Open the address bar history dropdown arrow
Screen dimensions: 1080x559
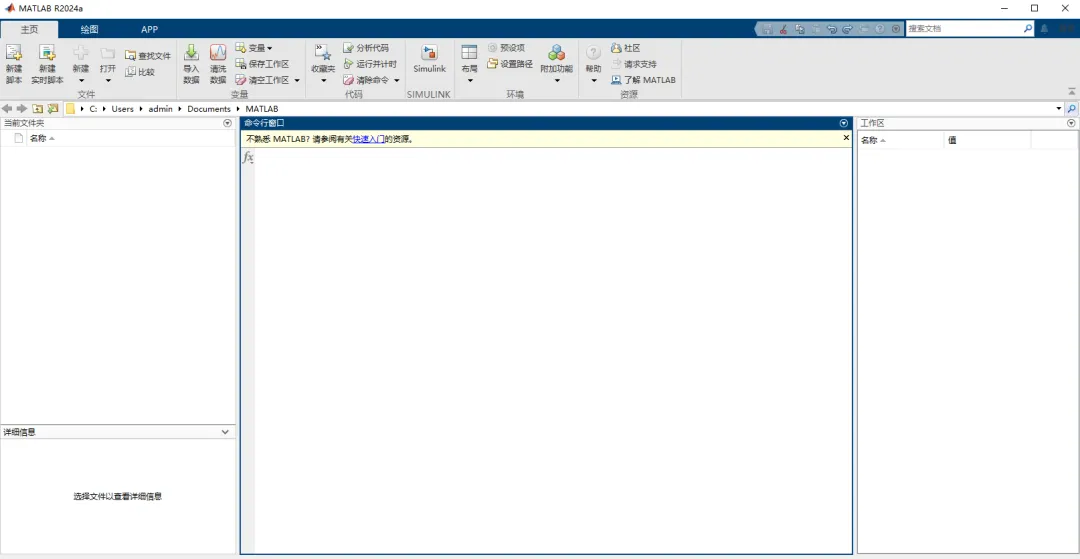[x=1059, y=109]
